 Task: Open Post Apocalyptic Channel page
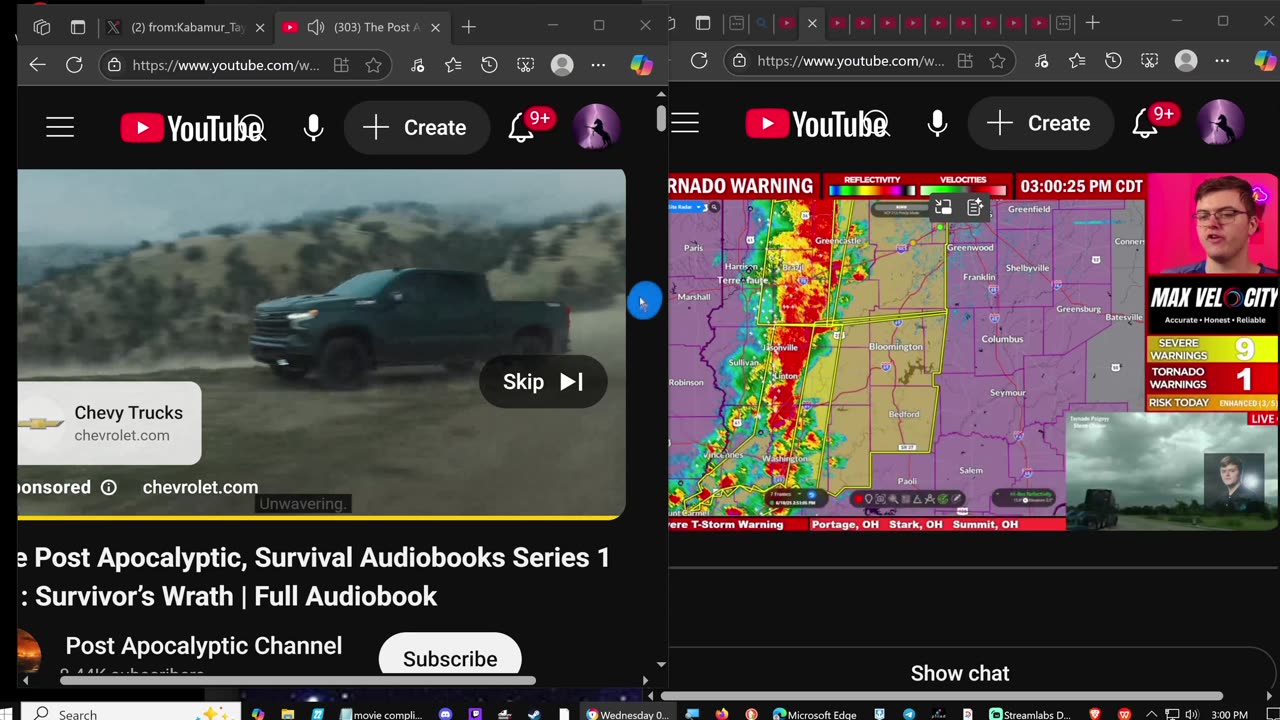(203, 646)
